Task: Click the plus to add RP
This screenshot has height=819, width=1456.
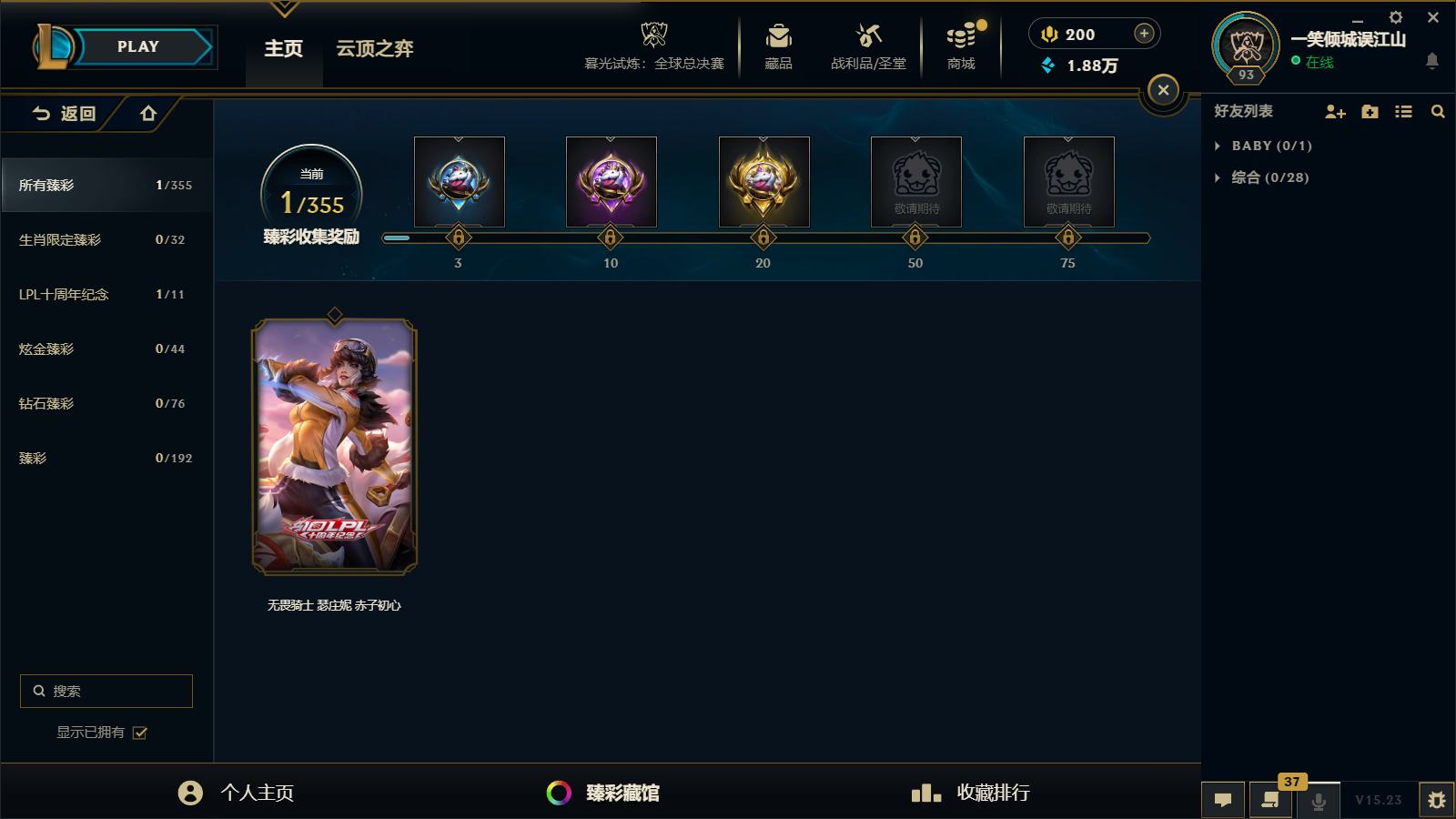Action: 1144,34
